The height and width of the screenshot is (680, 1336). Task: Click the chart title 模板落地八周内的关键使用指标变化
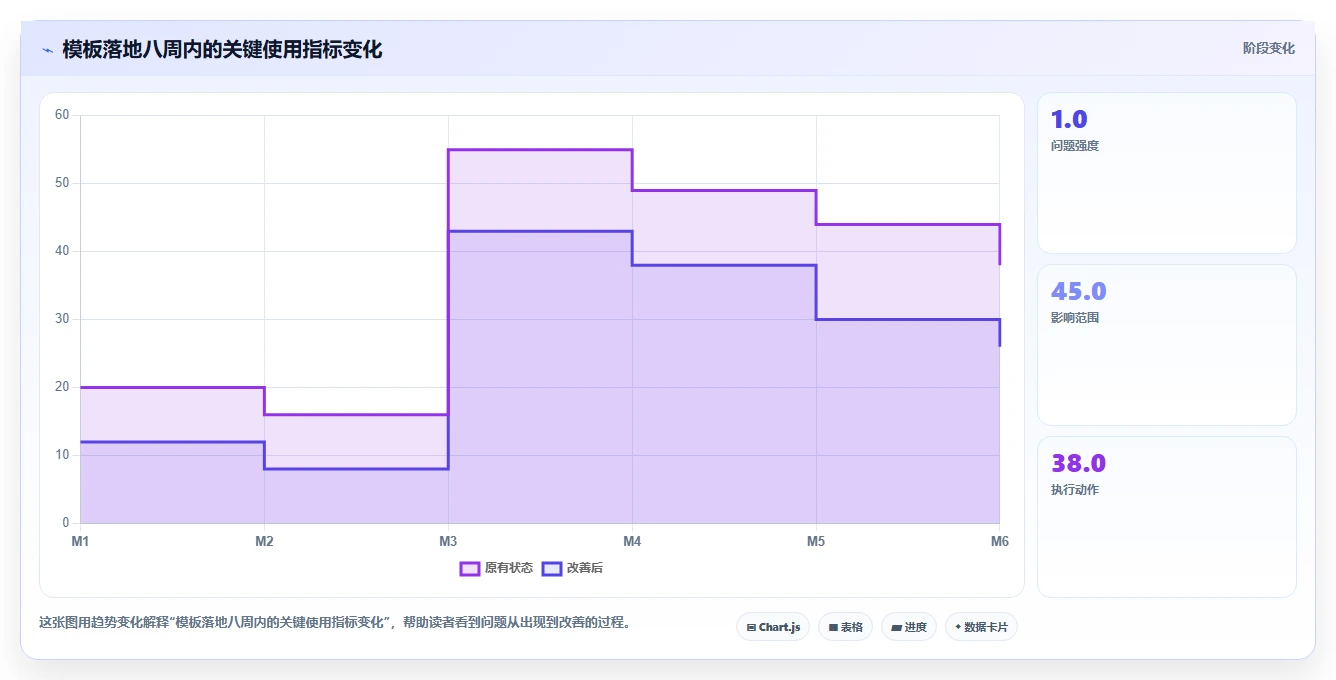222,49
